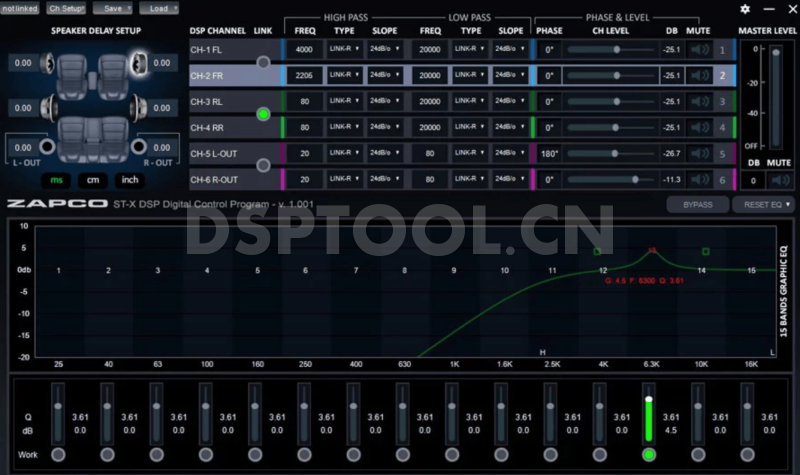Screen dimensions: 800x475
Task: Select the front left speaker icon
Action: (46, 63)
